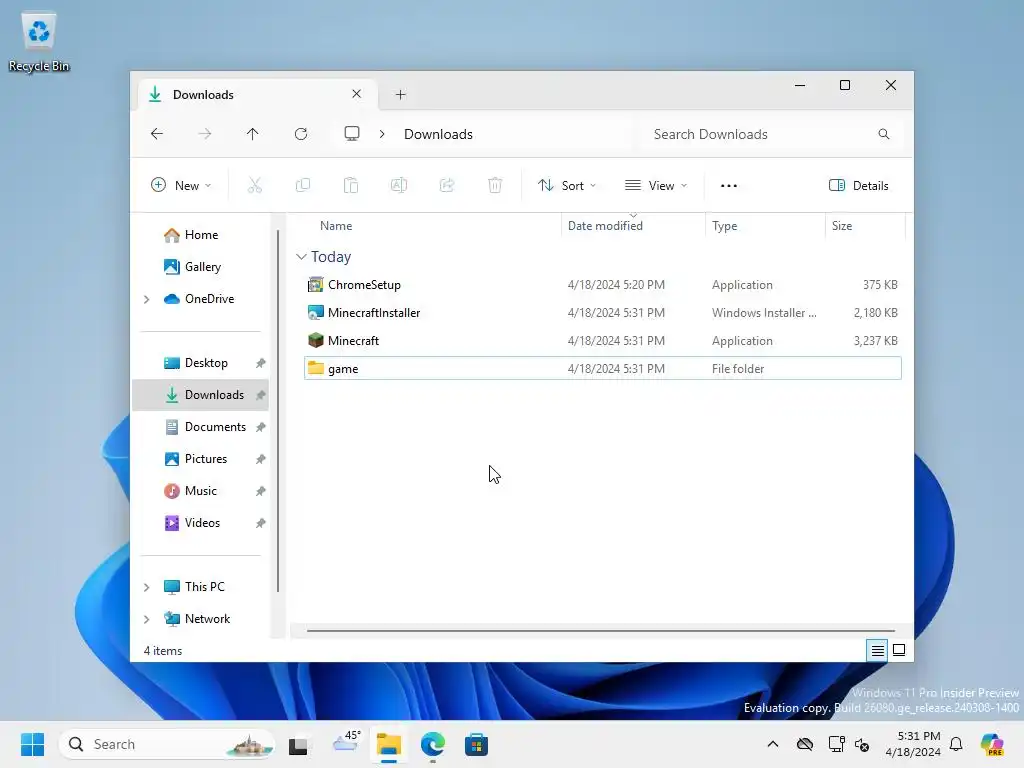The width and height of the screenshot is (1024, 768).
Task: Open the See more ellipsis menu
Action: 729,185
